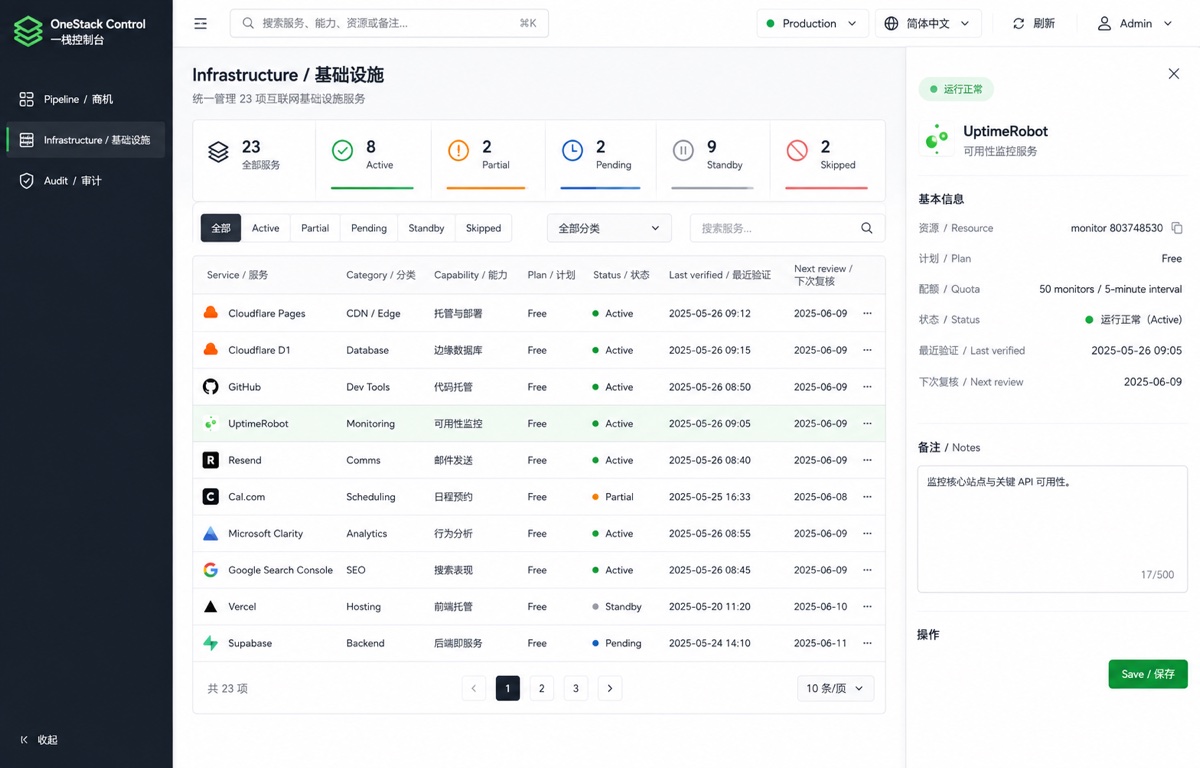1200x768 pixels.
Task: Open more actions for Cloudflare Pages row
Action: [x=867, y=313]
